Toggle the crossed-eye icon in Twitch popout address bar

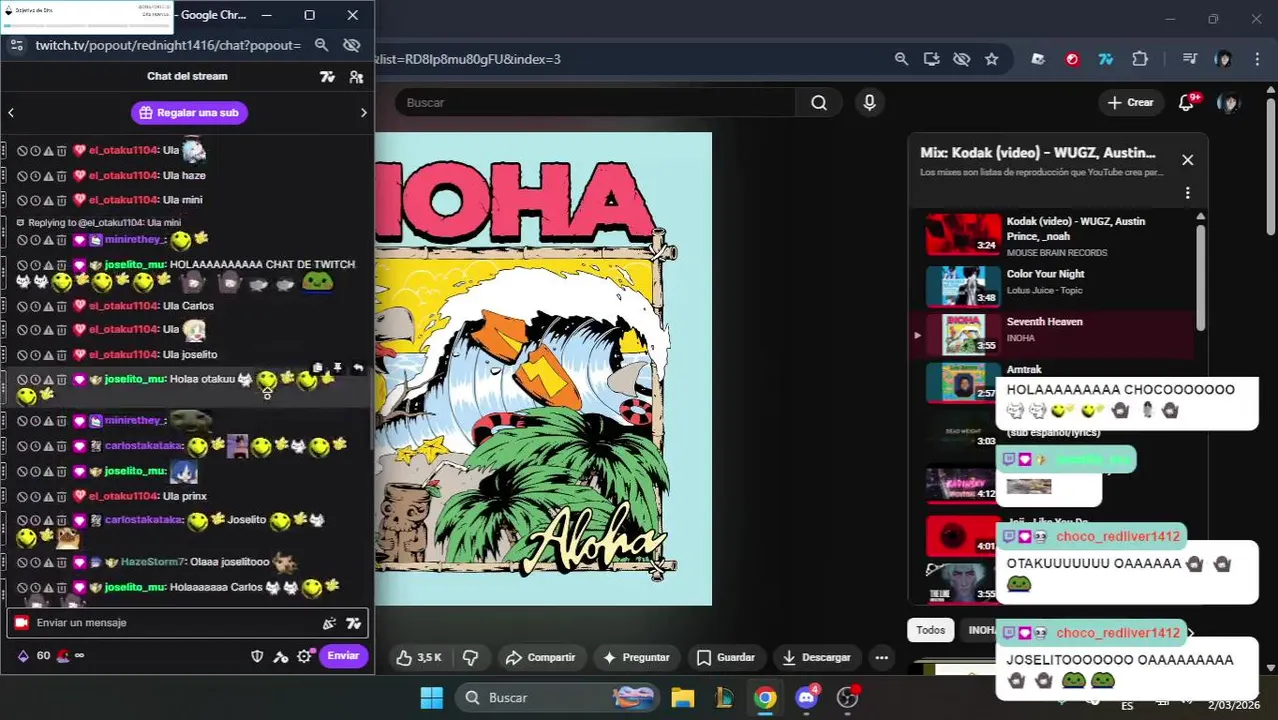click(x=351, y=45)
